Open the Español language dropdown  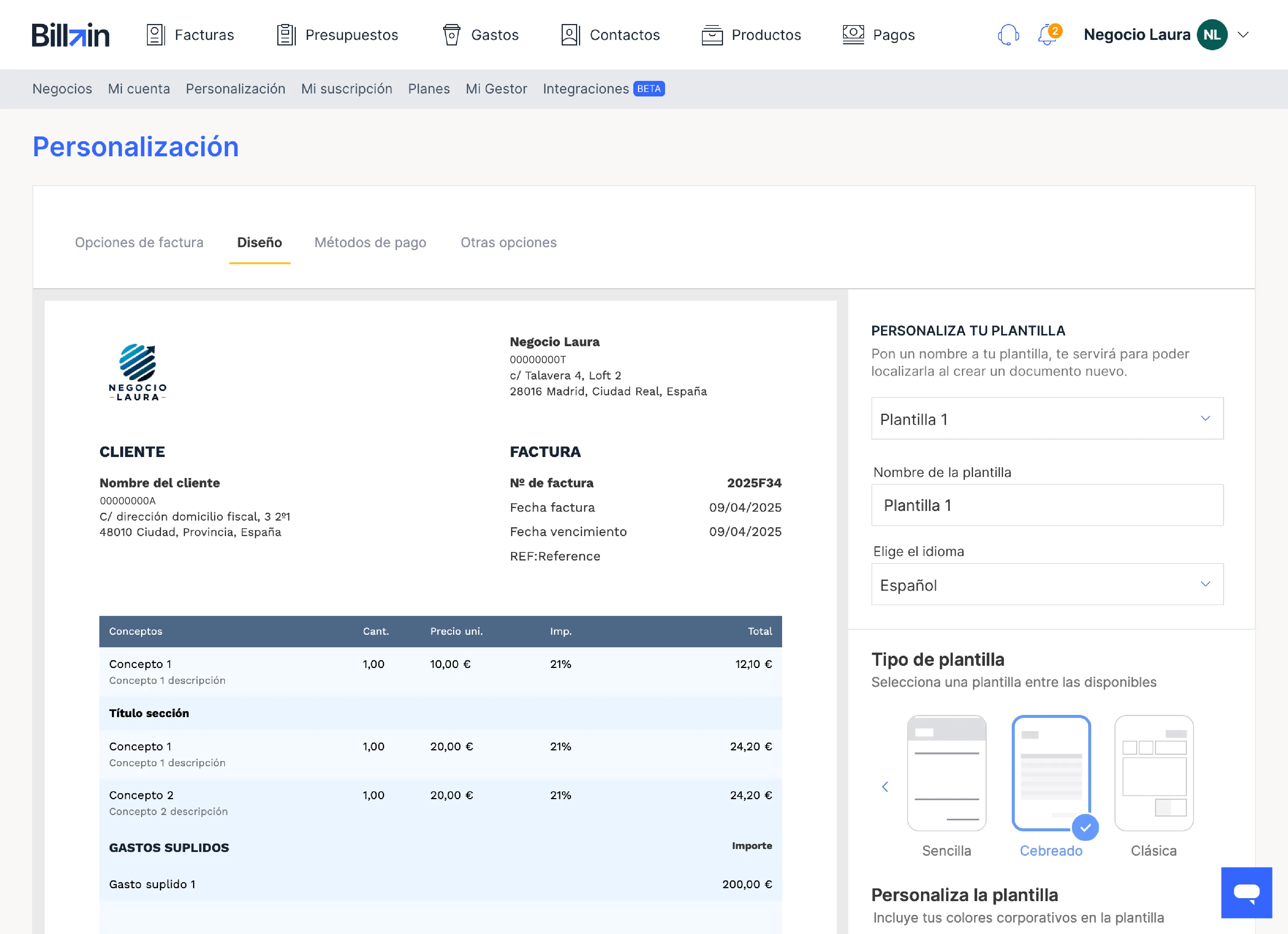pyautogui.click(x=1047, y=584)
